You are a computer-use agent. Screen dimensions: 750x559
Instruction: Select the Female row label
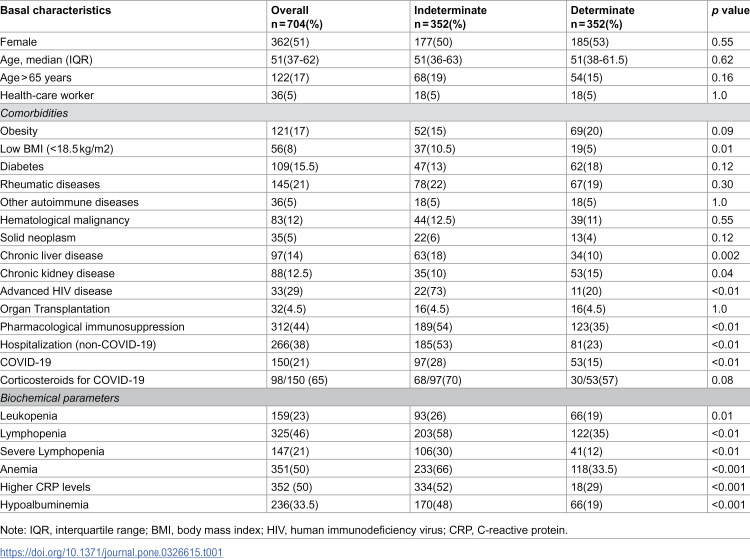tap(18, 42)
